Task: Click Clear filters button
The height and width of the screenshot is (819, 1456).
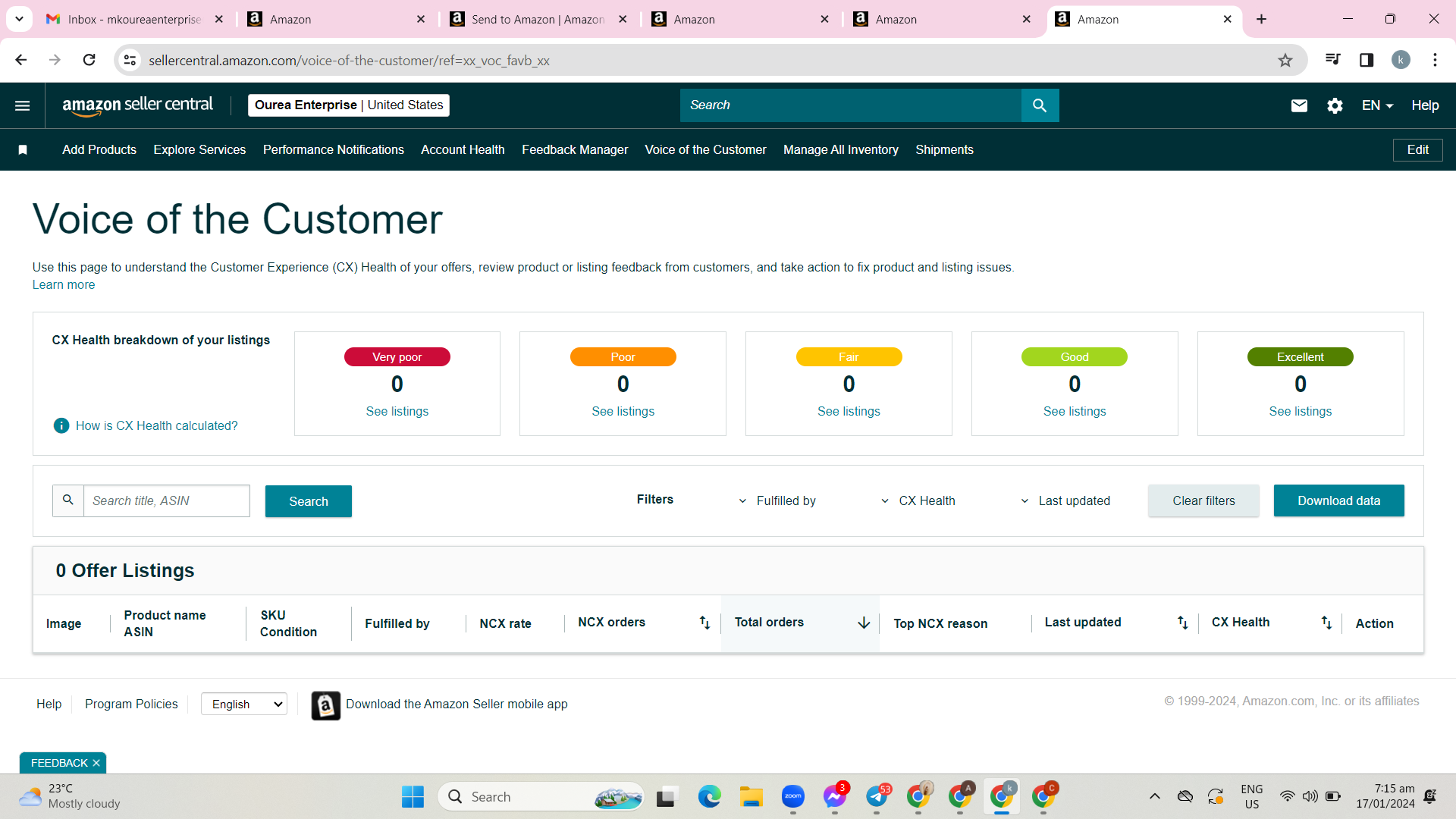Action: [1203, 500]
